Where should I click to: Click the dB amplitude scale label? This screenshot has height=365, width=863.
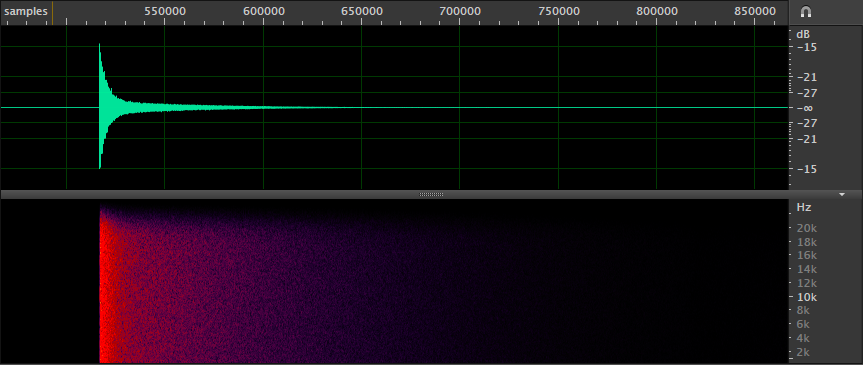click(x=803, y=34)
